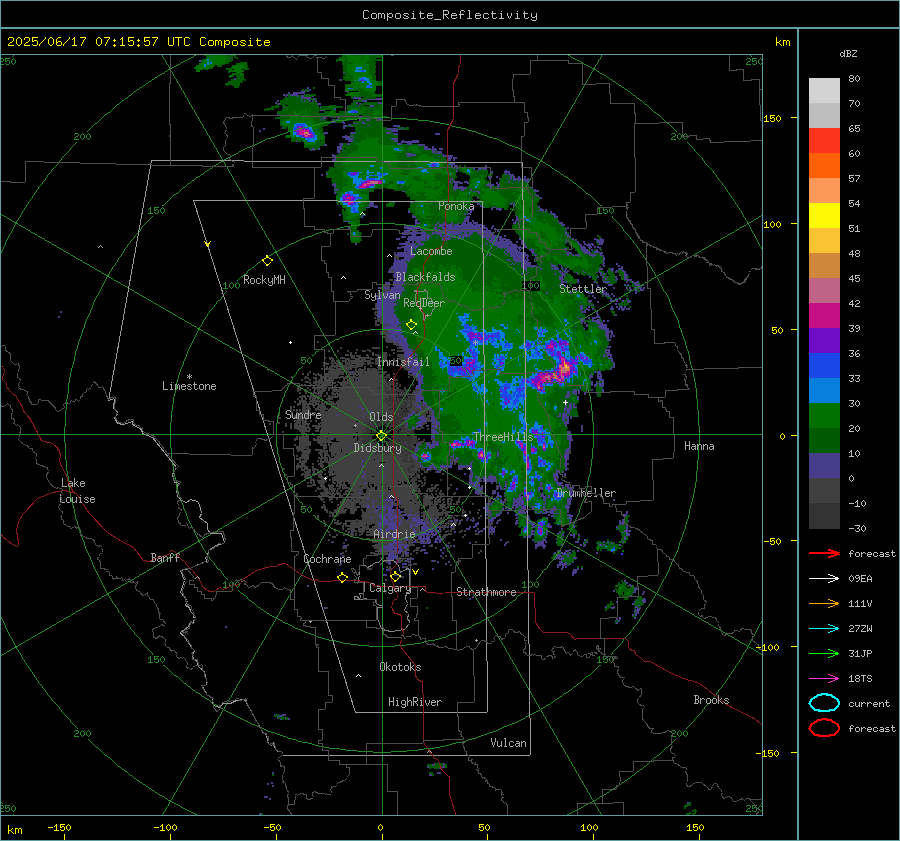This screenshot has height=841, width=900.
Task: Click the Banff label
Action: tap(165, 558)
